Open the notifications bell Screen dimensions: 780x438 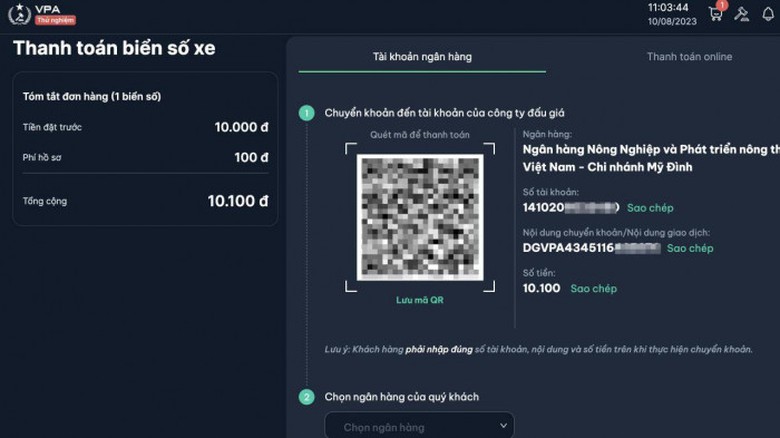click(x=768, y=14)
